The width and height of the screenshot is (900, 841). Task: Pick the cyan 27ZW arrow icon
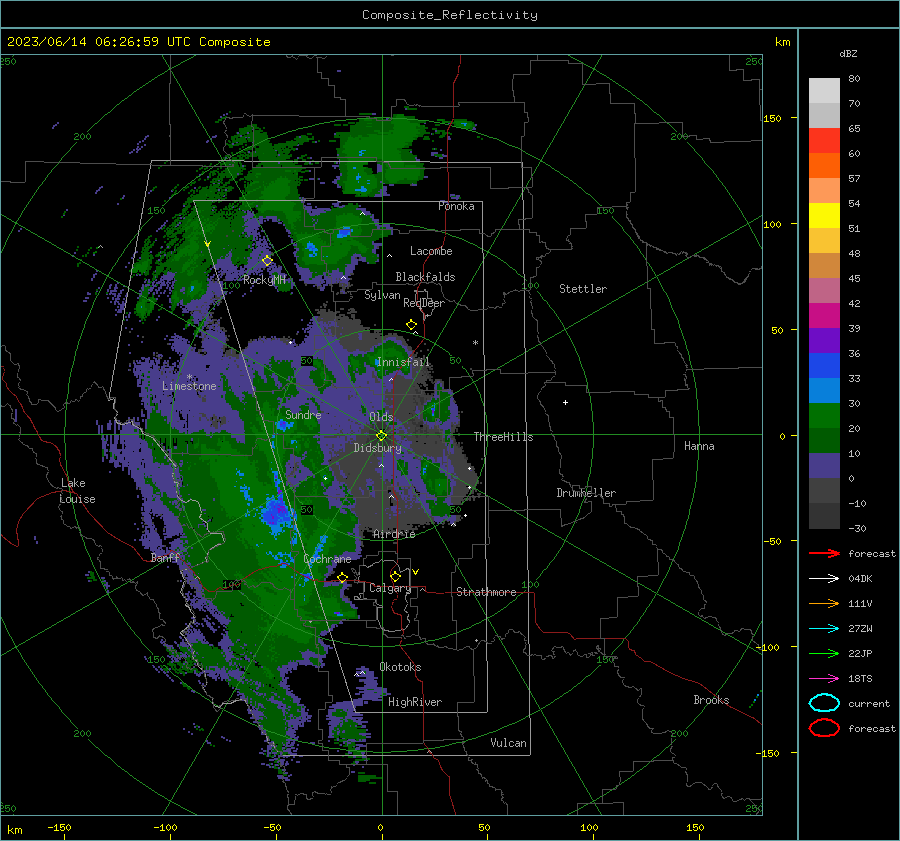824,629
